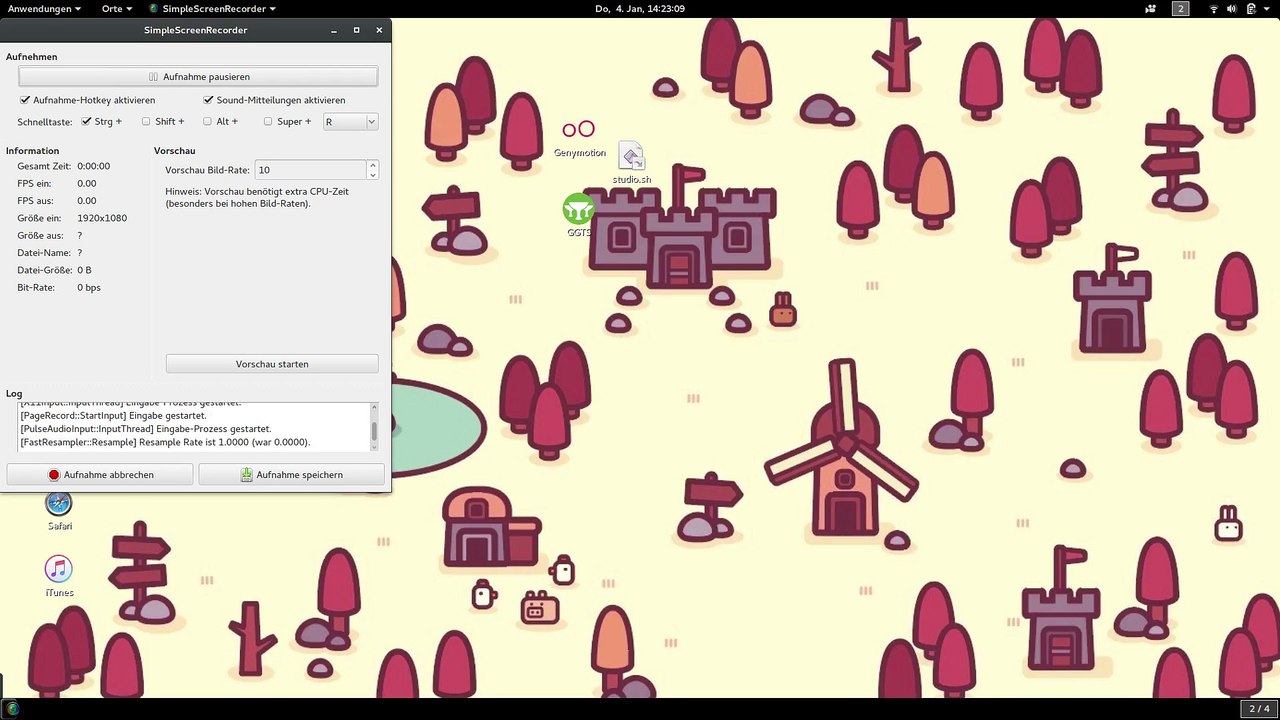Open the Anwendungen menu
Viewport: 1280px width, 720px height.
pos(44,8)
